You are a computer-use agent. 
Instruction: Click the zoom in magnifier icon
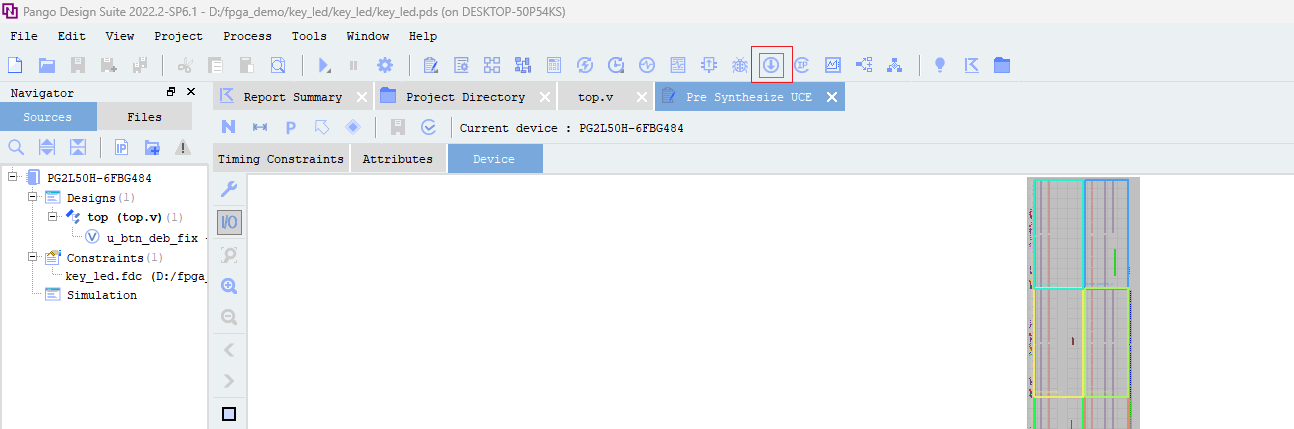(229, 286)
